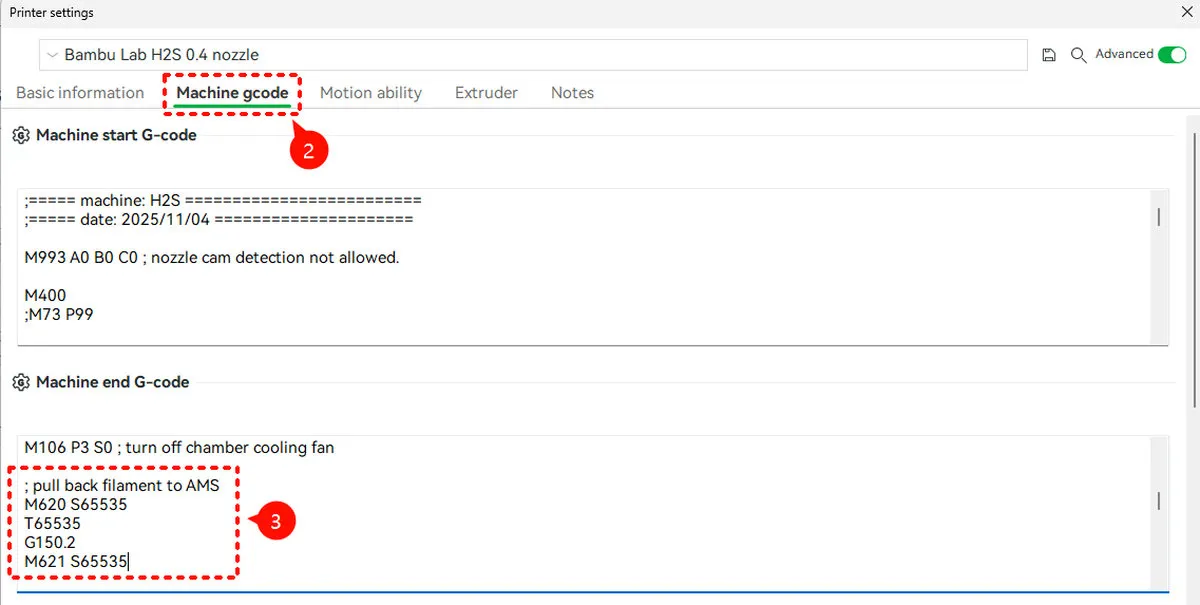Click the Machine end G-code scrollbar thumb
This screenshot has height=605, width=1200.
click(1159, 501)
